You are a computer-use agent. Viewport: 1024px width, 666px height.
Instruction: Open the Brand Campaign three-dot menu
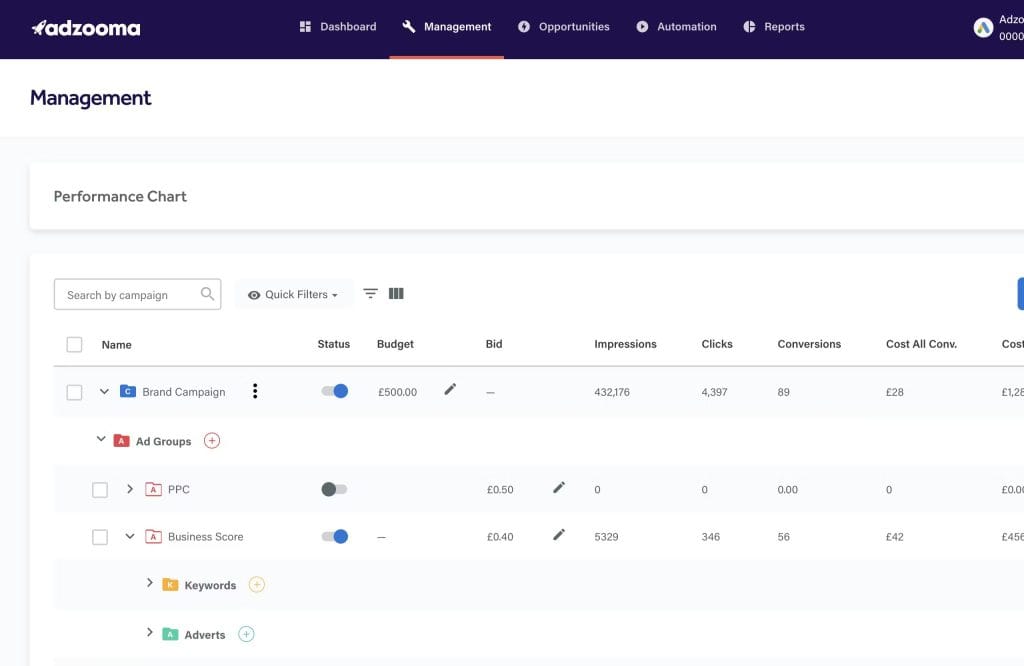[x=255, y=390]
